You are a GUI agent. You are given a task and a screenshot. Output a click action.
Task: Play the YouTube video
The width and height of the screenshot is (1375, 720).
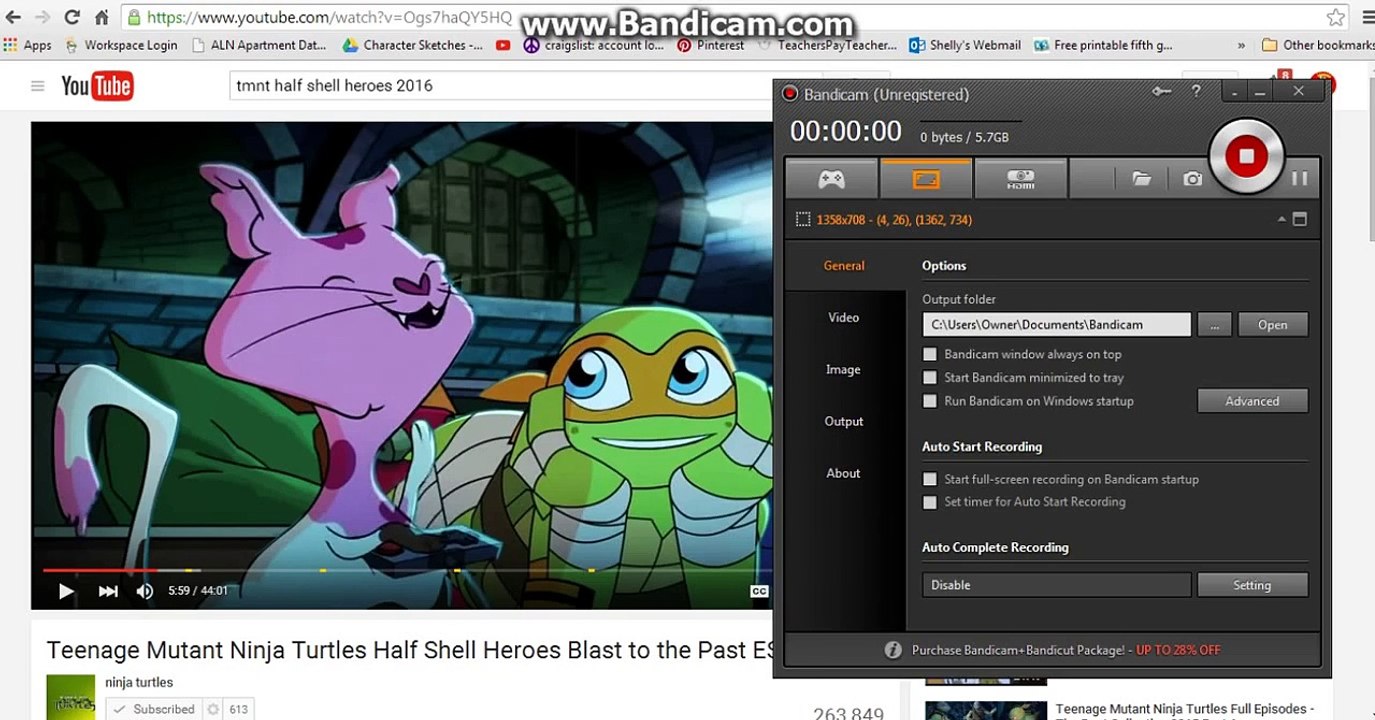tap(66, 591)
